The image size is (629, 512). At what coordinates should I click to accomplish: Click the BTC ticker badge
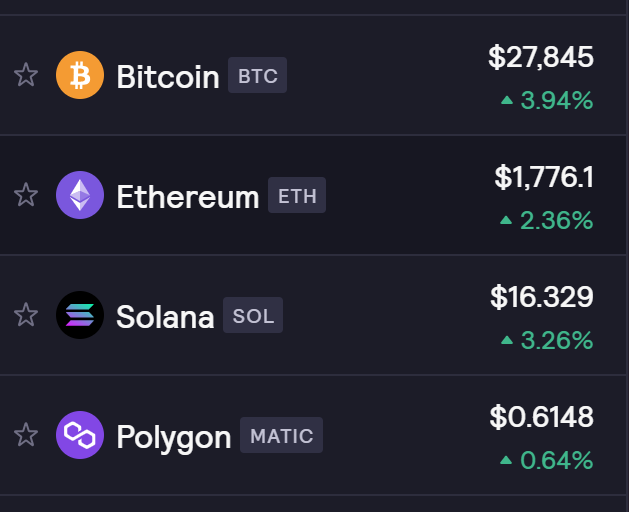[x=258, y=75]
